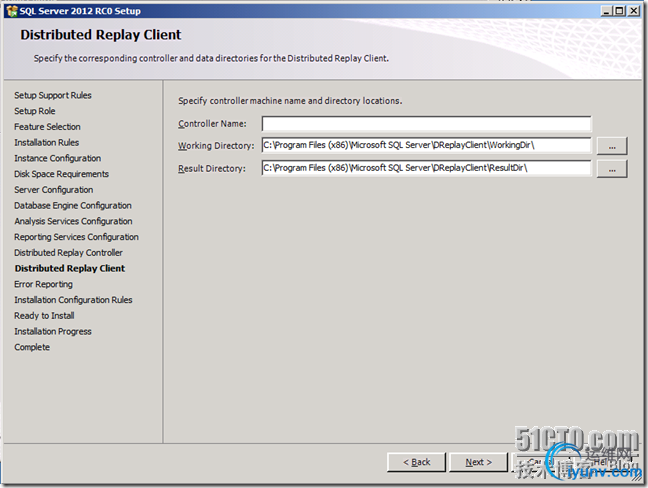Image resolution: width=648 pixels, height=488 pixels.
Task: Select the bold Distributed Replay Client step
Action: tap(70, 268)
